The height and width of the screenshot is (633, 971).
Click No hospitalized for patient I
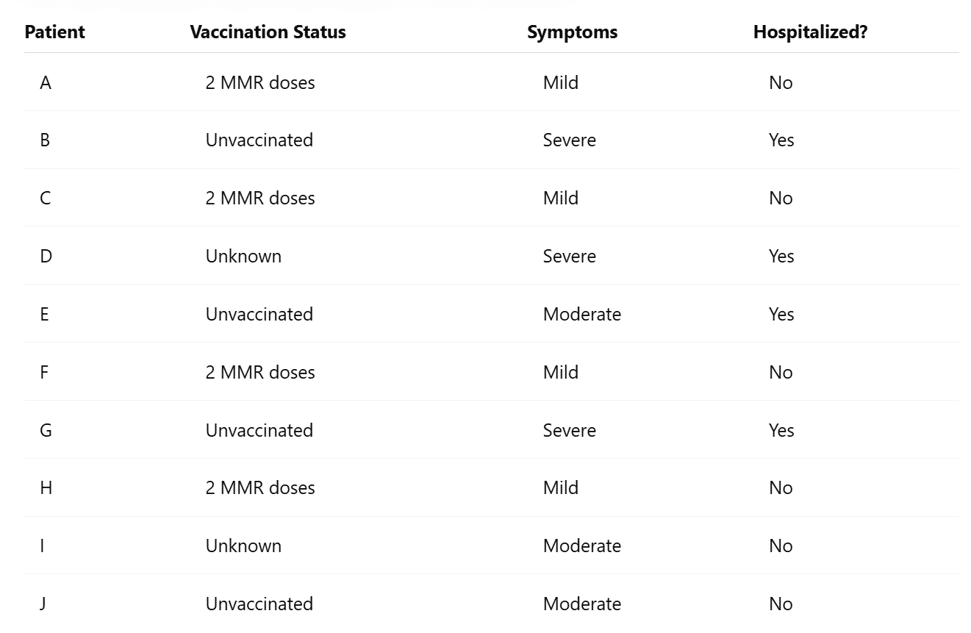pos(780,546)
